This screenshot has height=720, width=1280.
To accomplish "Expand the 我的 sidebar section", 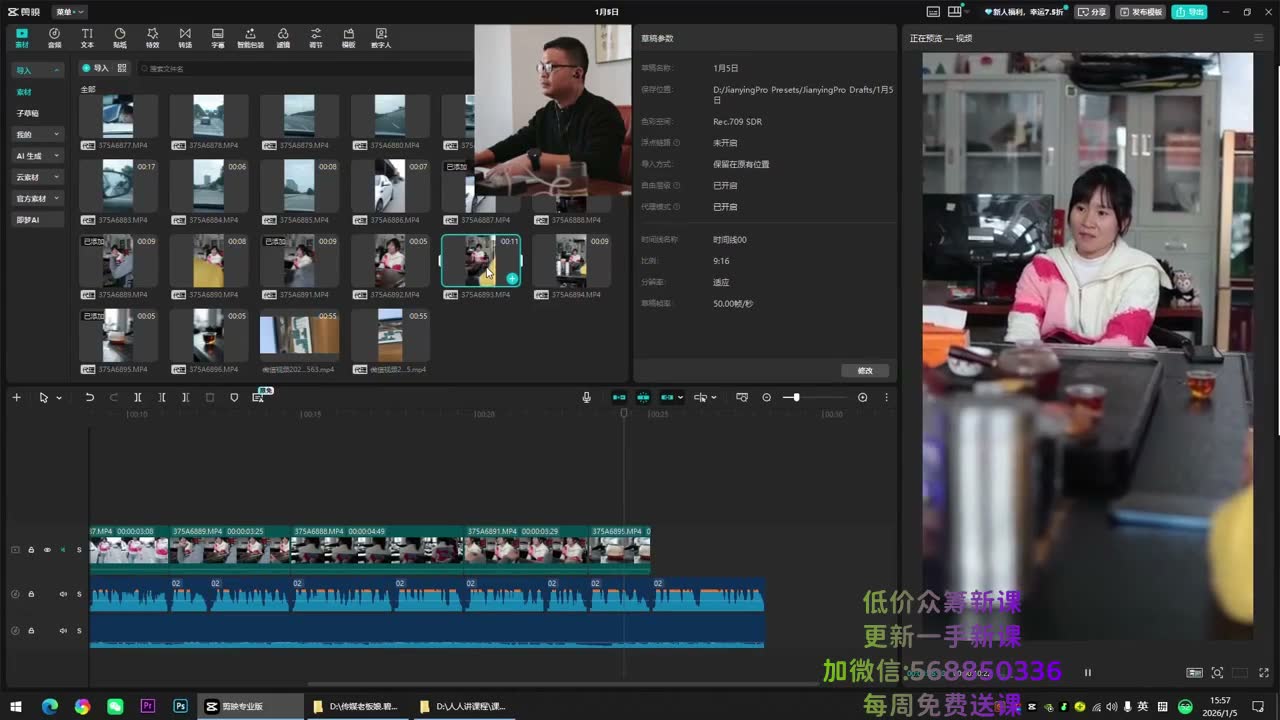I will pyautogui.click(x=38, y=134).
